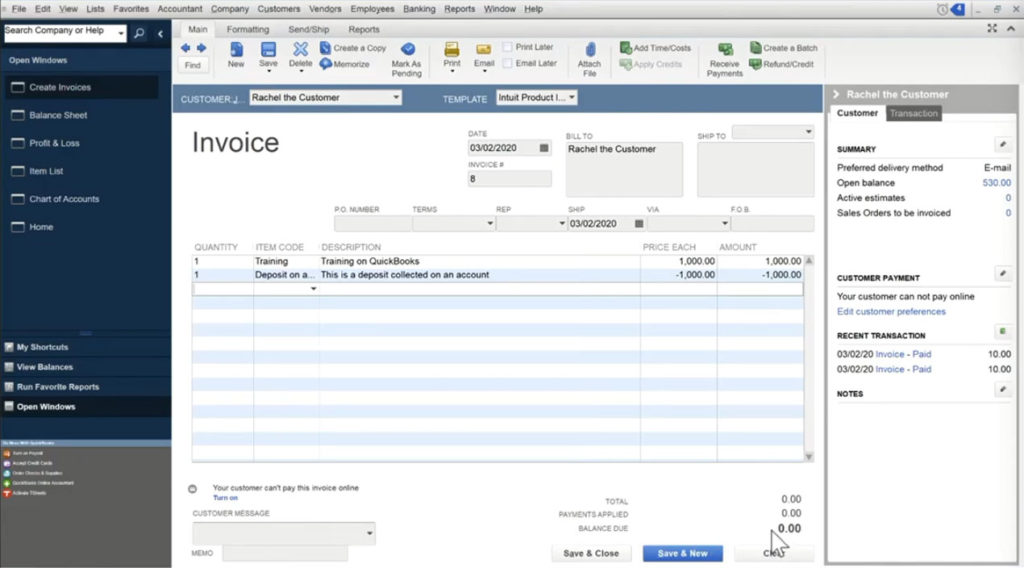Switch to the Transaction tab
Viewport: 1024px width, 568px height.
click(x=914, y=113)
